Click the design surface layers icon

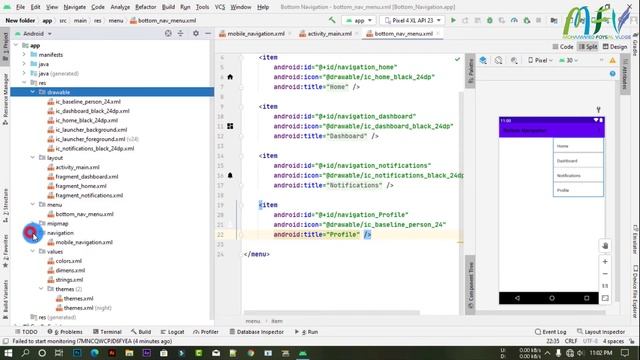point(483,60)
